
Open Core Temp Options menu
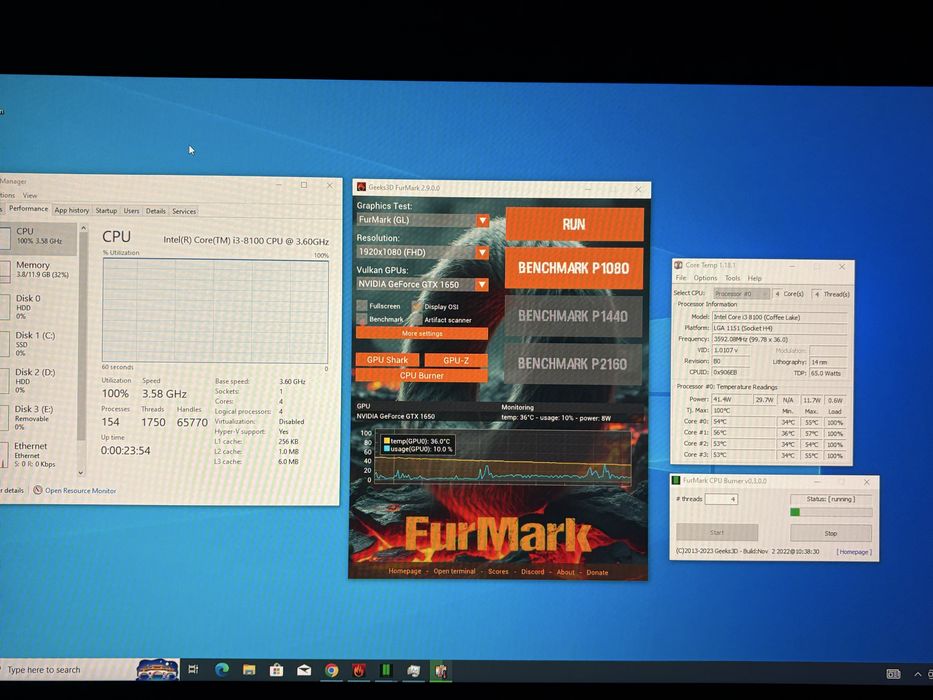point(705,278)
